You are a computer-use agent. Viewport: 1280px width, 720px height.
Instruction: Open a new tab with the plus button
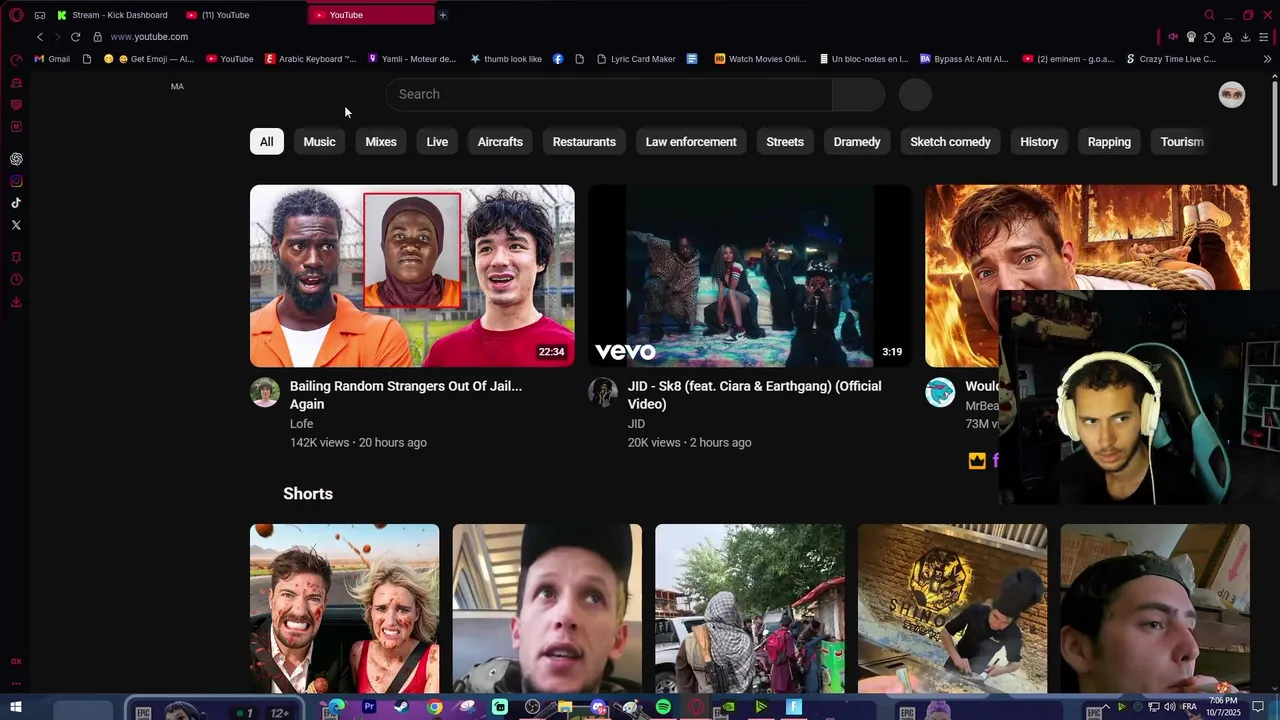(443, 15)
